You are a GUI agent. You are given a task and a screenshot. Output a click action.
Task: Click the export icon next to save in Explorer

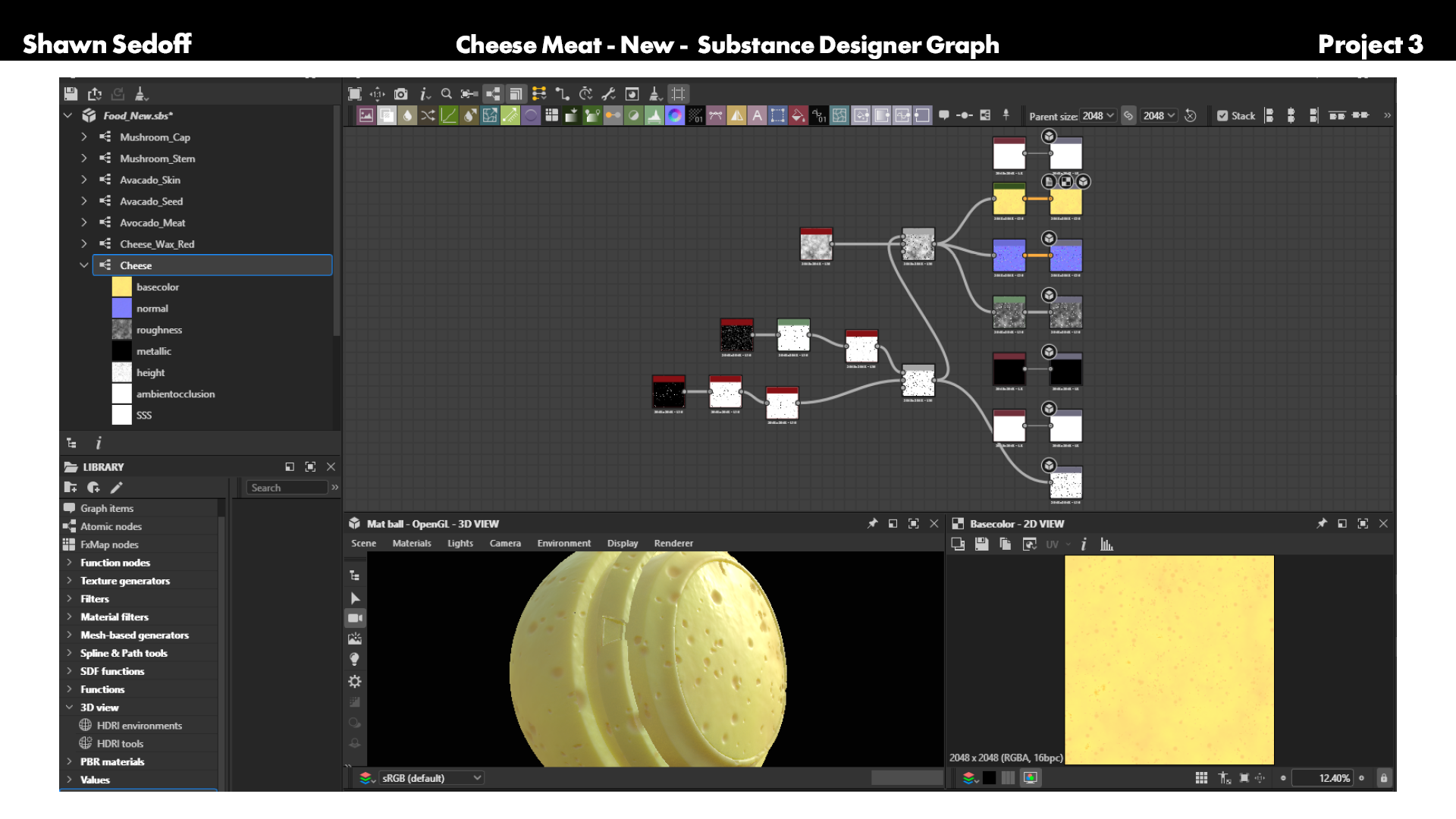click(x=95, y=94)
